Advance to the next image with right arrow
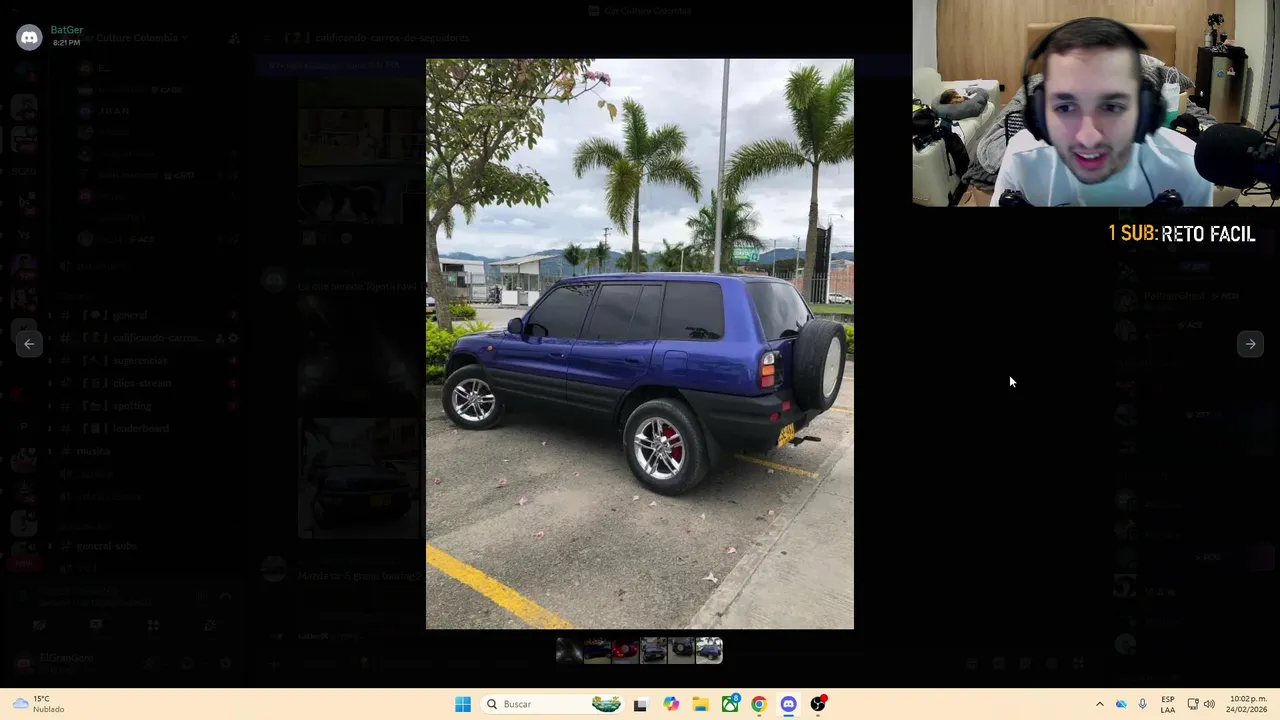Viewport: 1280px width, 720px height. (1250, 344)
